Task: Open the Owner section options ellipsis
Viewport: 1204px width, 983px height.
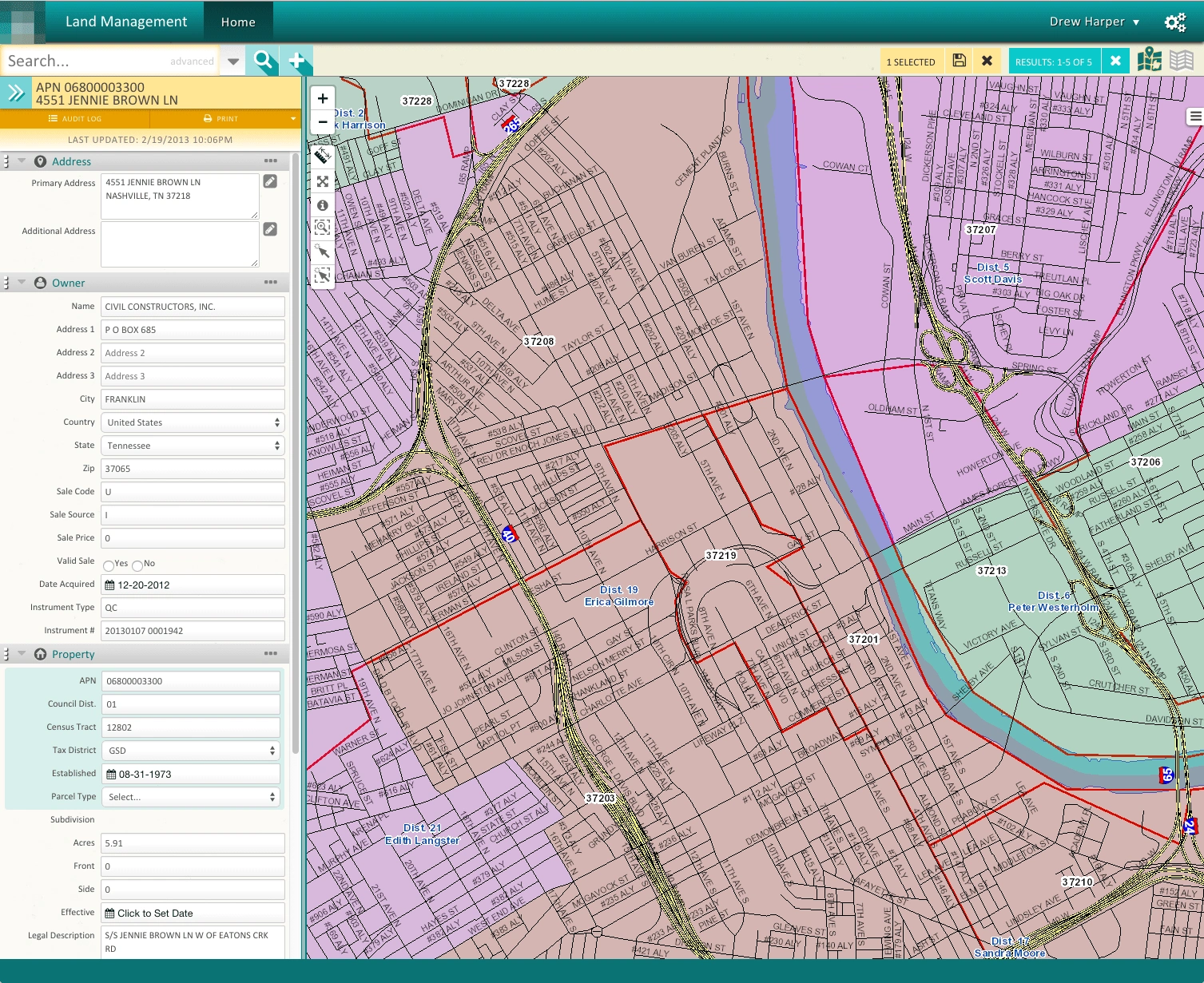Action: 271,283
